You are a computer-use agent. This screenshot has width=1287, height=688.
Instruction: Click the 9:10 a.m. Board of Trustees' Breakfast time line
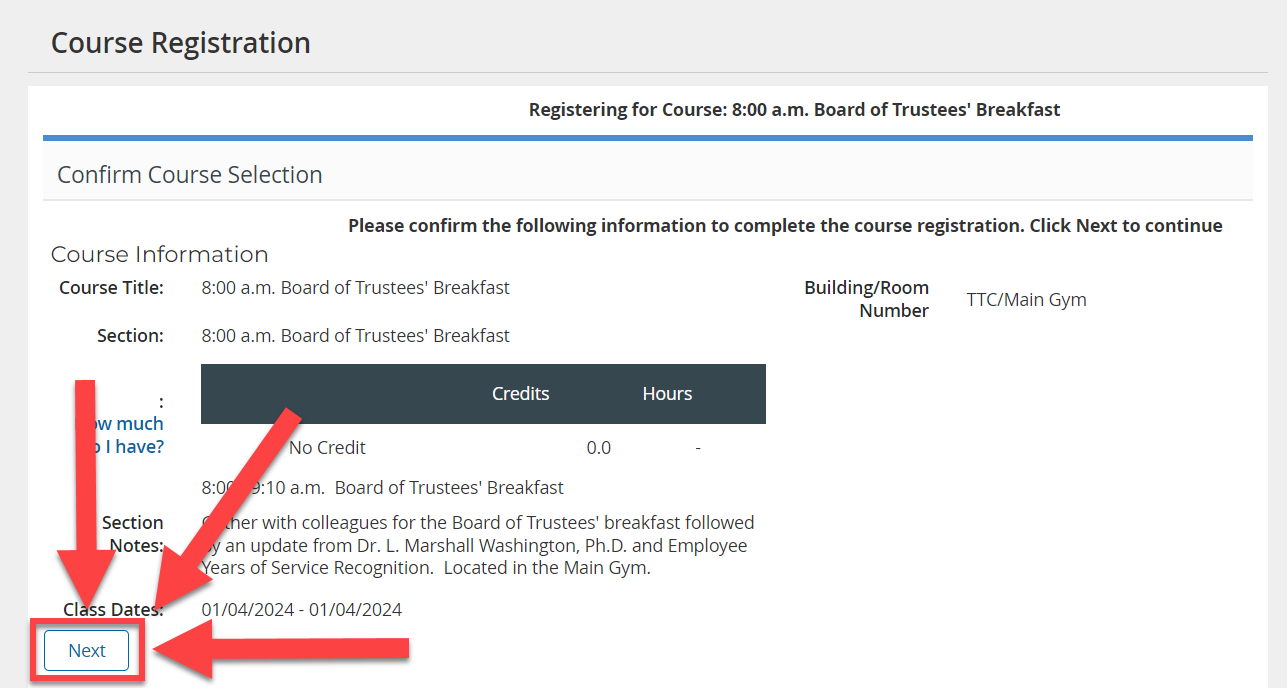pos(383,488)
